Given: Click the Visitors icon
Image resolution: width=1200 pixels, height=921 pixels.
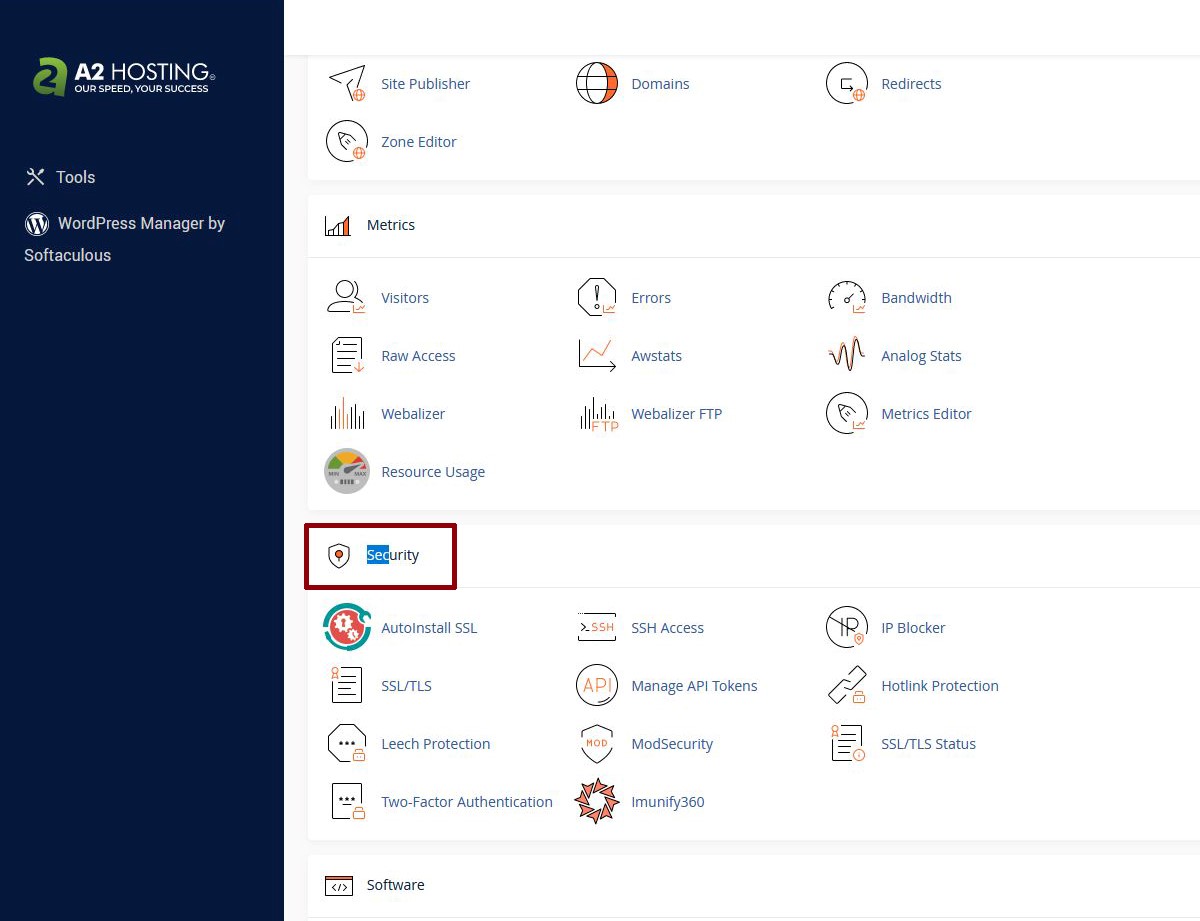Looking at the screenshot, I should [347, 298].
